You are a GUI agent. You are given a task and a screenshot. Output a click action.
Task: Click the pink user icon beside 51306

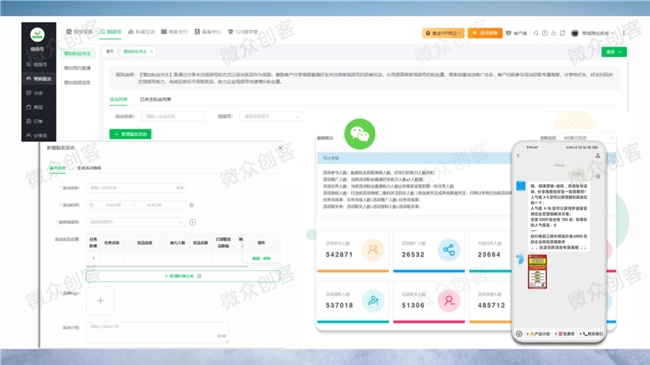pos(449,300)
